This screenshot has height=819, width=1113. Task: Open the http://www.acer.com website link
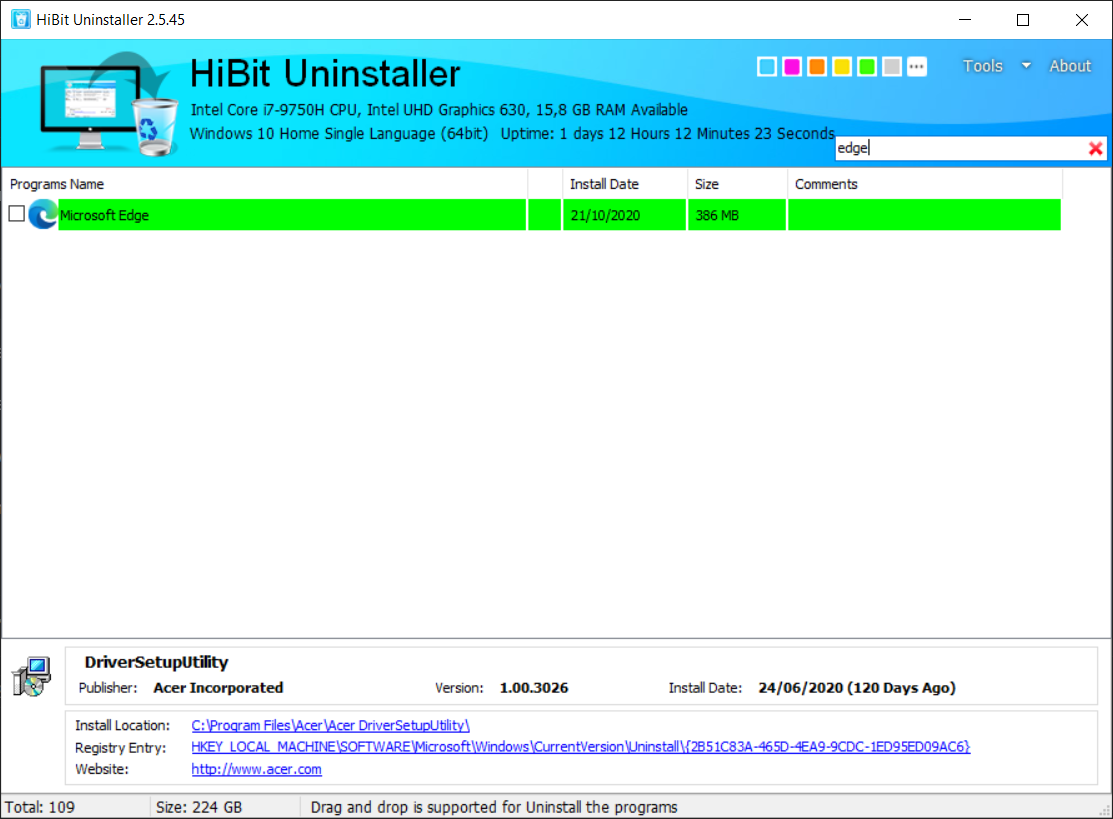point(256,769)
